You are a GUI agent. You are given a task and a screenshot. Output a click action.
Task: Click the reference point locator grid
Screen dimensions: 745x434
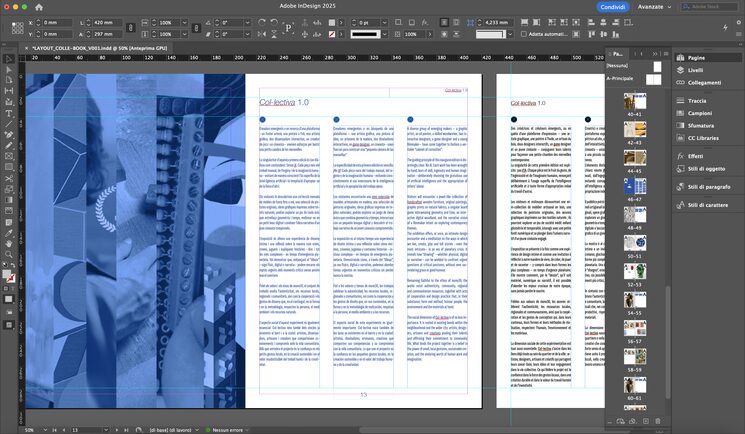tap(18, 28)
